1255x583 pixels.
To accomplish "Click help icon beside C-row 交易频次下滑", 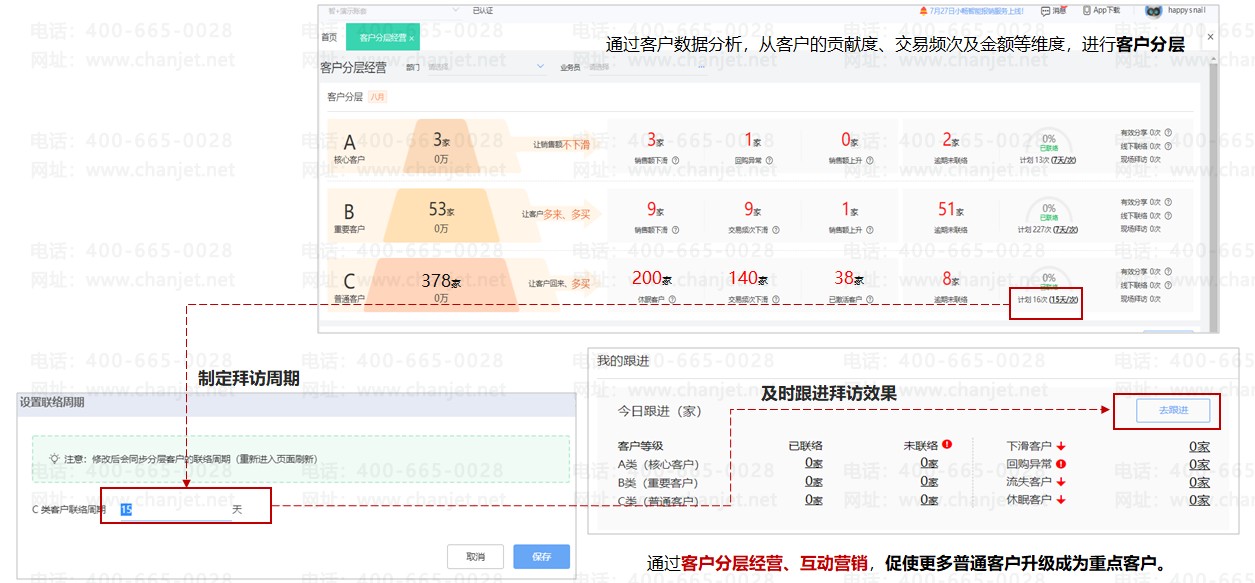I will click(778, 299).
